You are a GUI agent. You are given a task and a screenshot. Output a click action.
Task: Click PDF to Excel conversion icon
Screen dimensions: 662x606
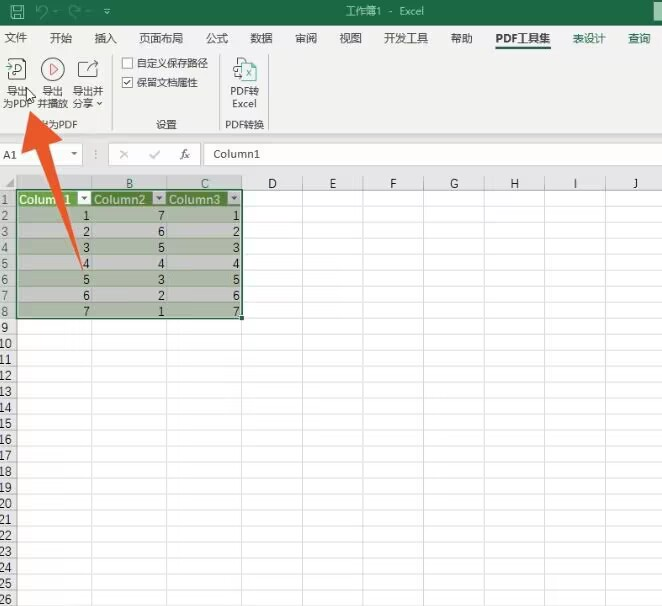tap(244, 70)
